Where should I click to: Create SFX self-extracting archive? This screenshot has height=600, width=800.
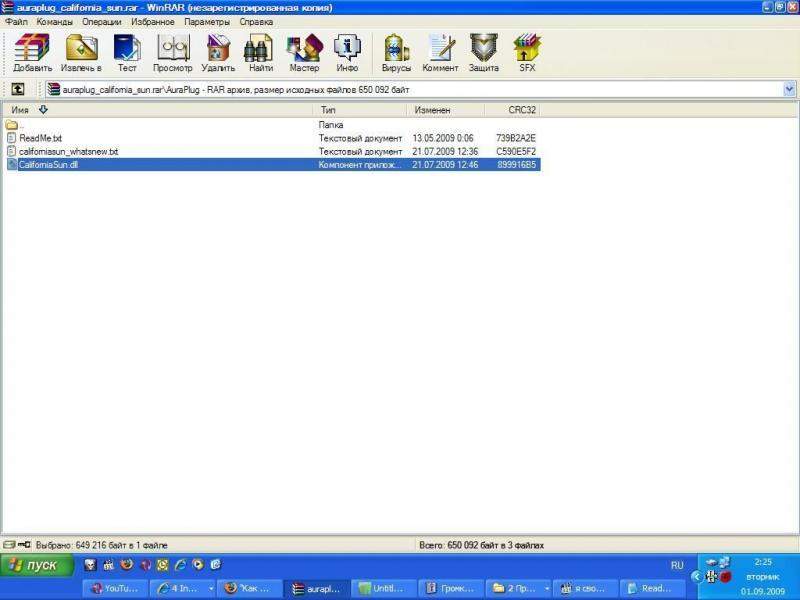pos(527,53)
